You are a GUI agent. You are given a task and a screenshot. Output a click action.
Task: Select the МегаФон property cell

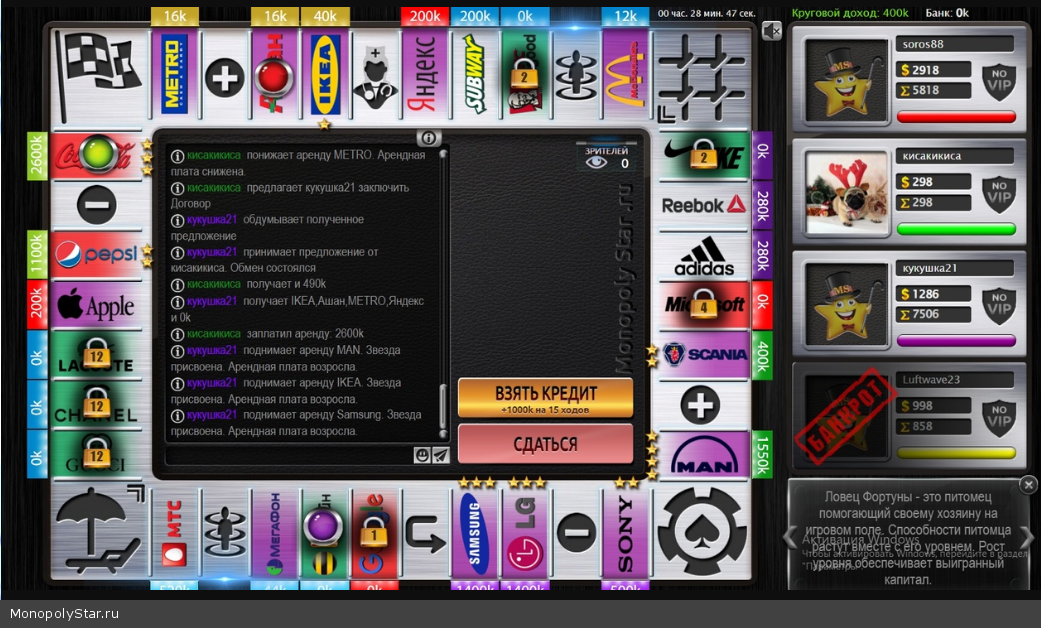(x=275, y=534)
